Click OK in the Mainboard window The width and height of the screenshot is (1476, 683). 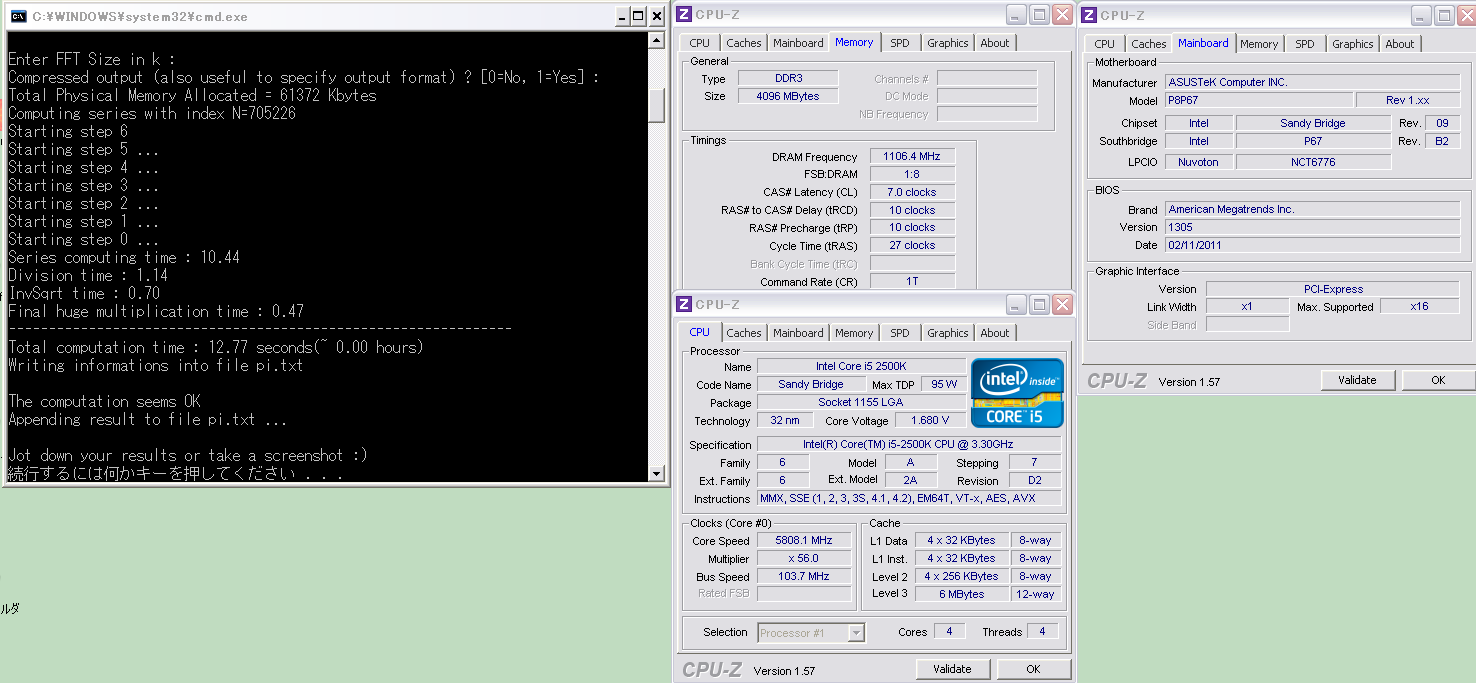(x=1438, y=380)
